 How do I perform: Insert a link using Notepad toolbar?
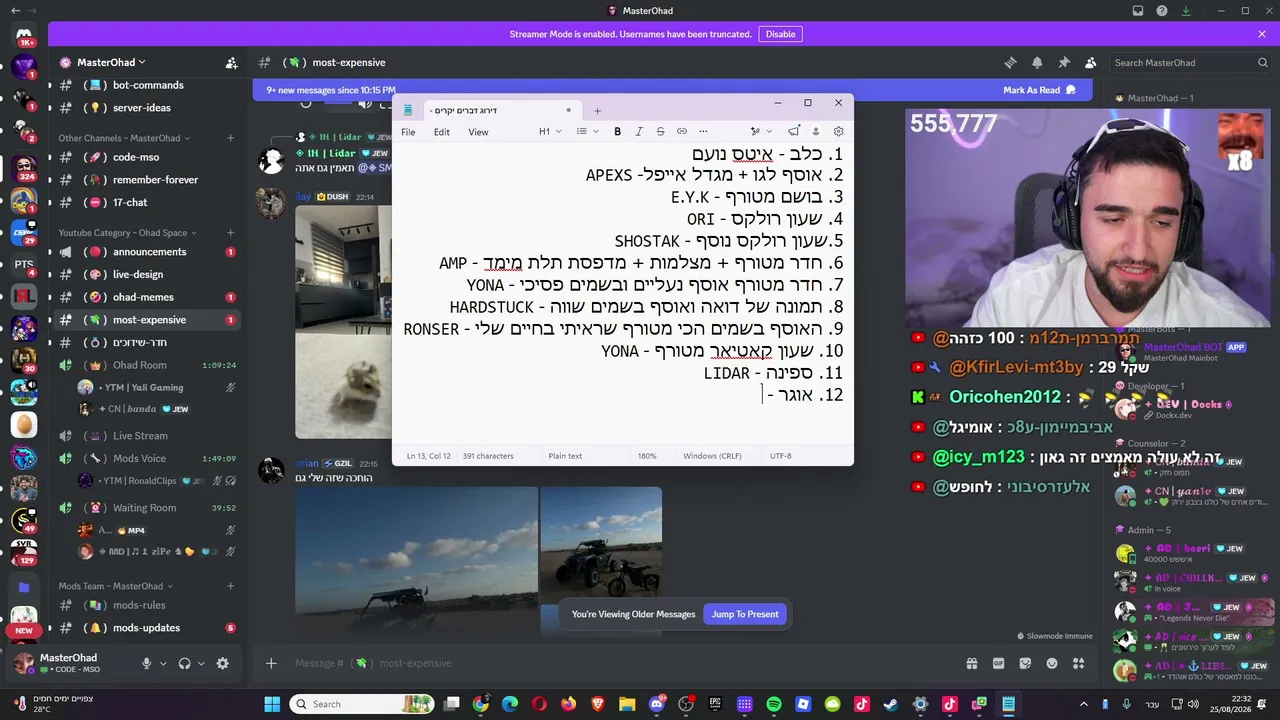tap(682, 132)
